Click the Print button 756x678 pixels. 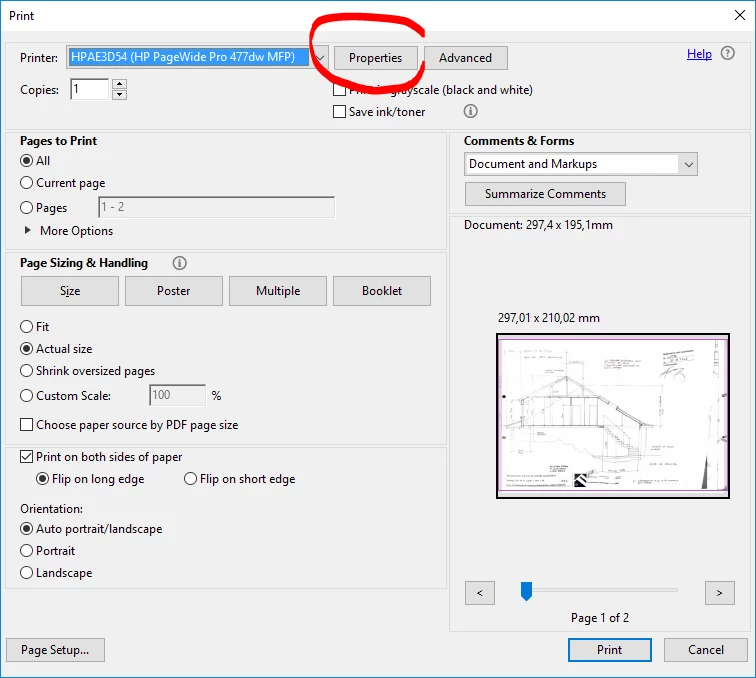(609, 650)
